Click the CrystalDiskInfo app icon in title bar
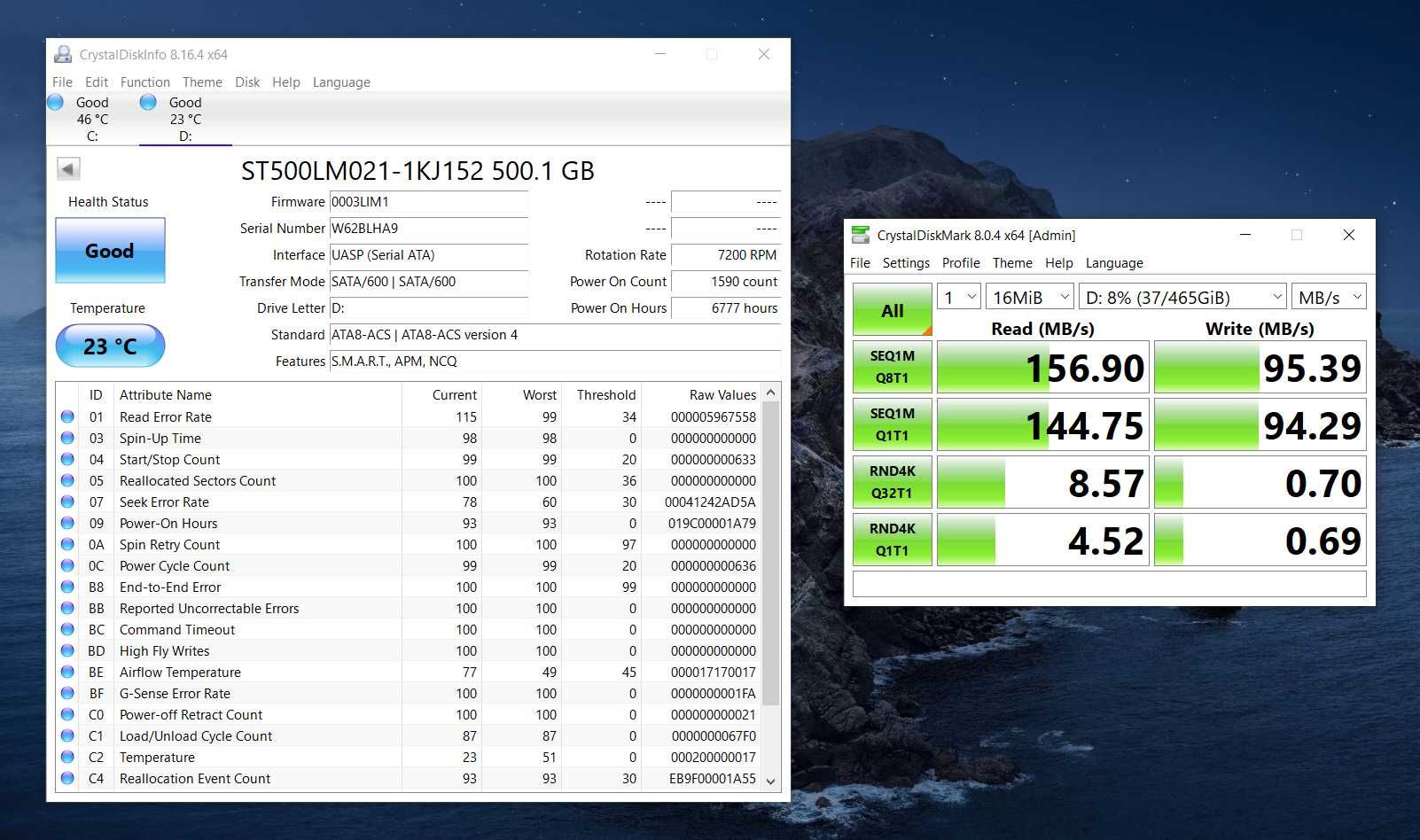 (x=63, y=54)
